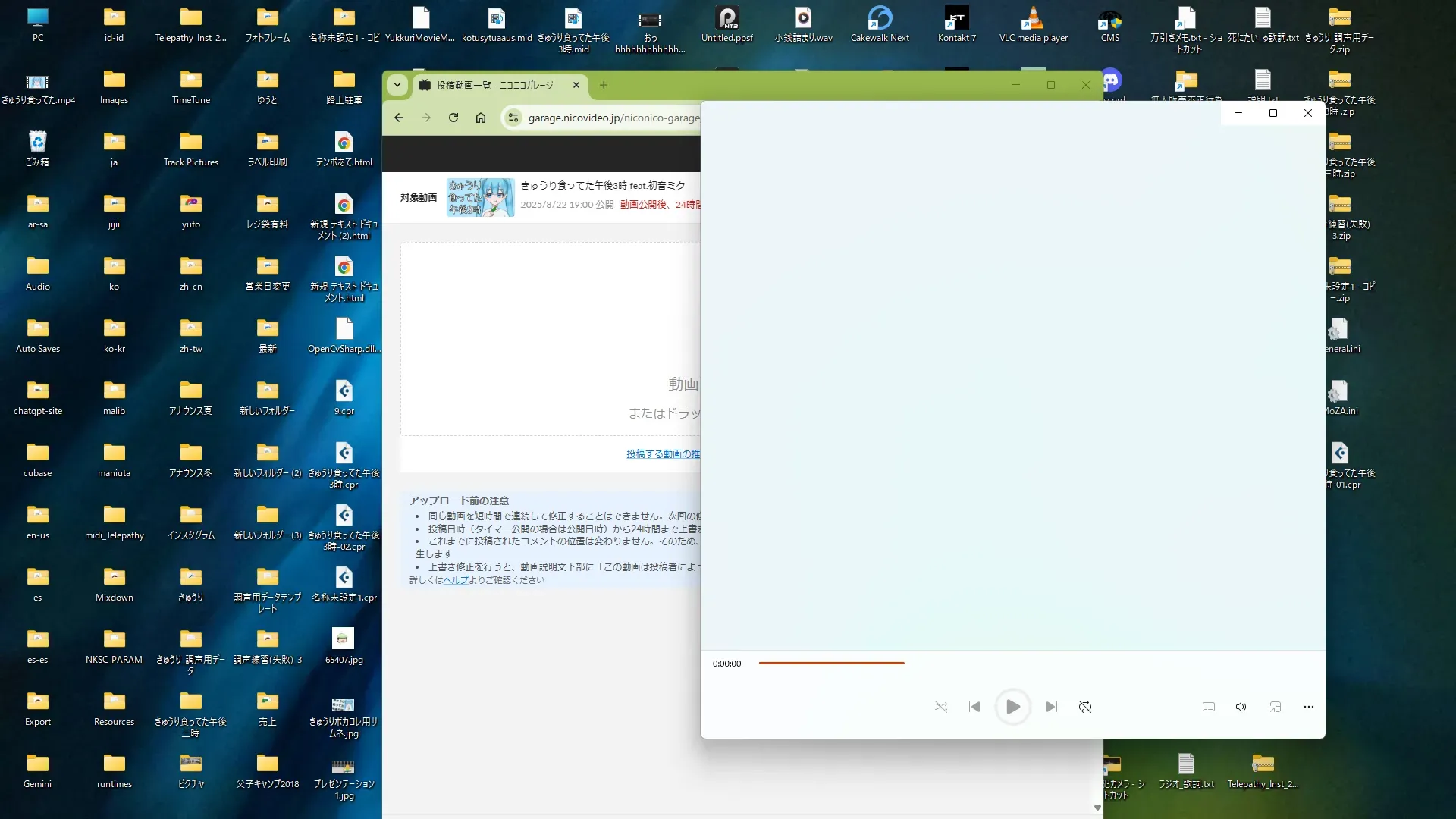Expand the Chrome tab search dropdown

[397, 85]
